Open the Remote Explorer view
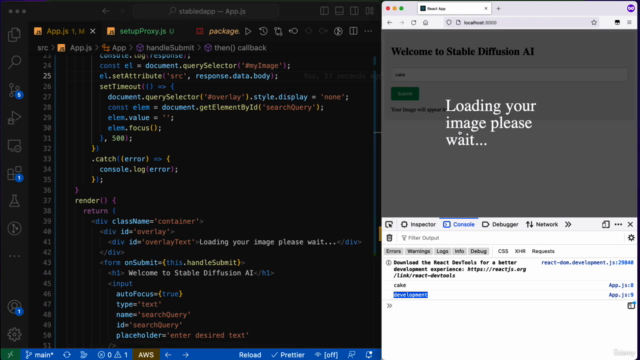This screenshot has width=640, height=360. pos(14,146)
